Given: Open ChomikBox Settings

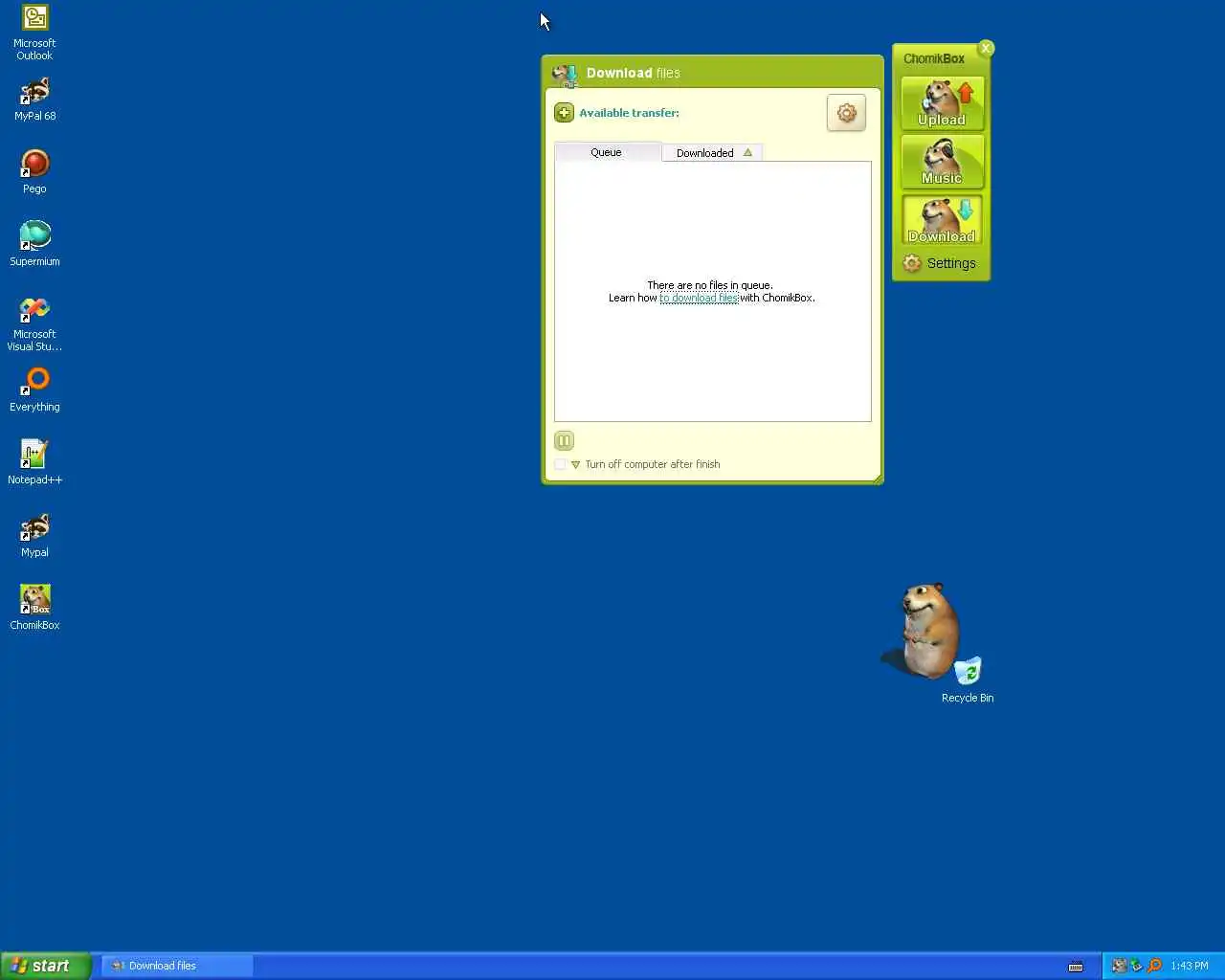Looking at the screenshot, I should tap(940, 263).
